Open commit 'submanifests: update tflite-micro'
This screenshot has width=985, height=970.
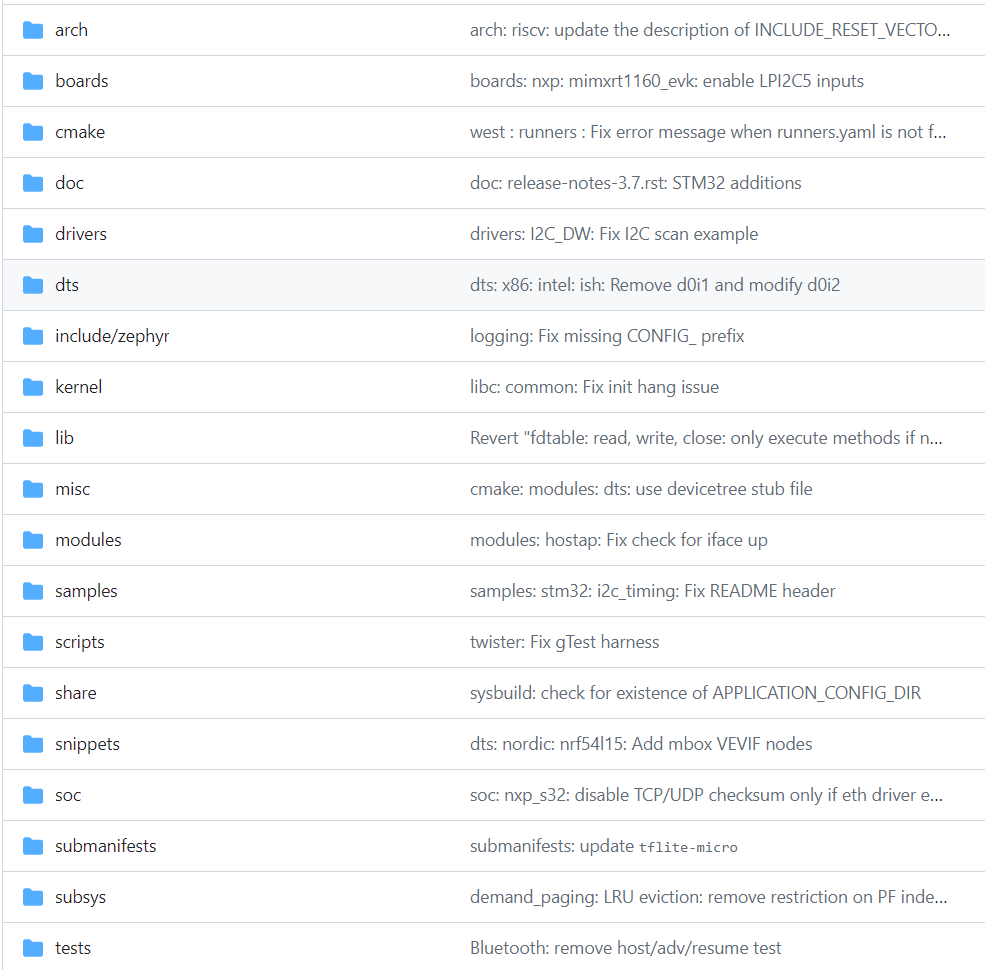pos(604,846)
